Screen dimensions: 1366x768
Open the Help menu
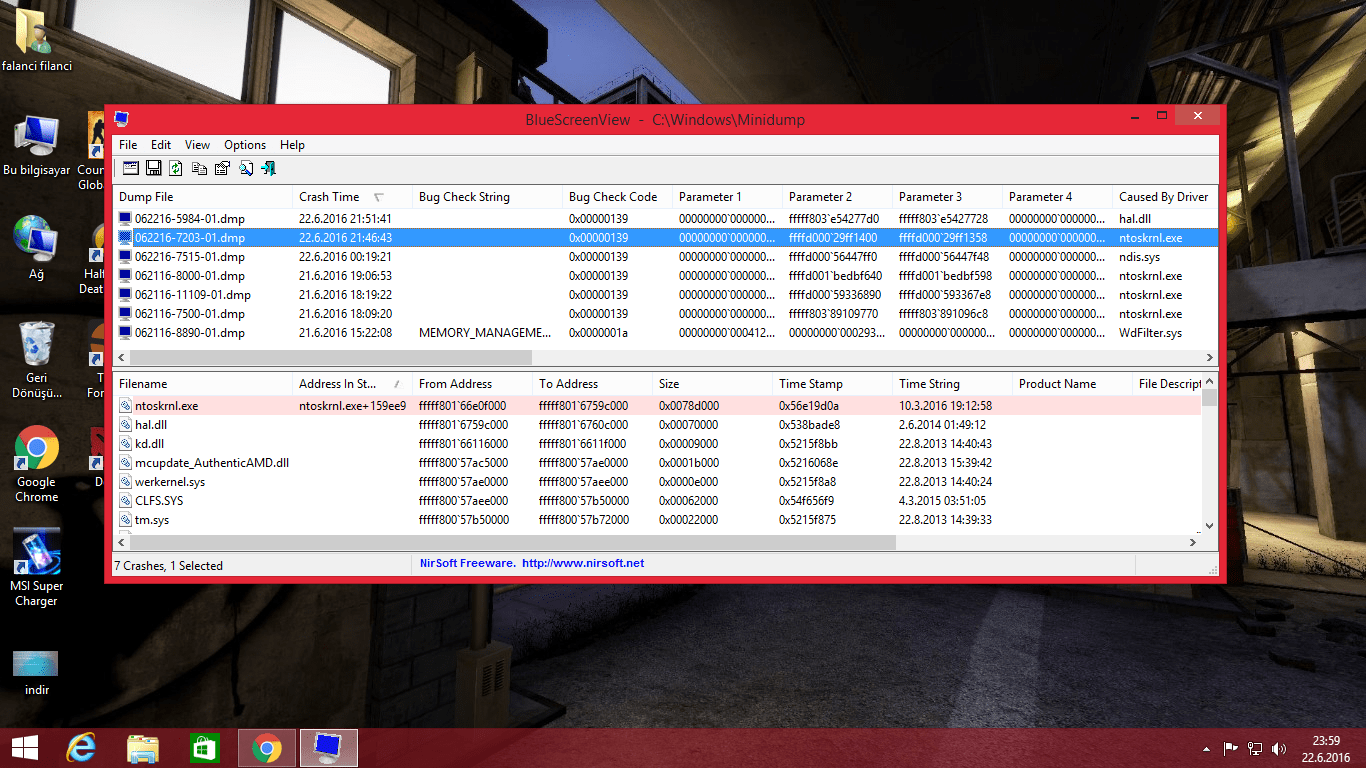tap(292, 145)
